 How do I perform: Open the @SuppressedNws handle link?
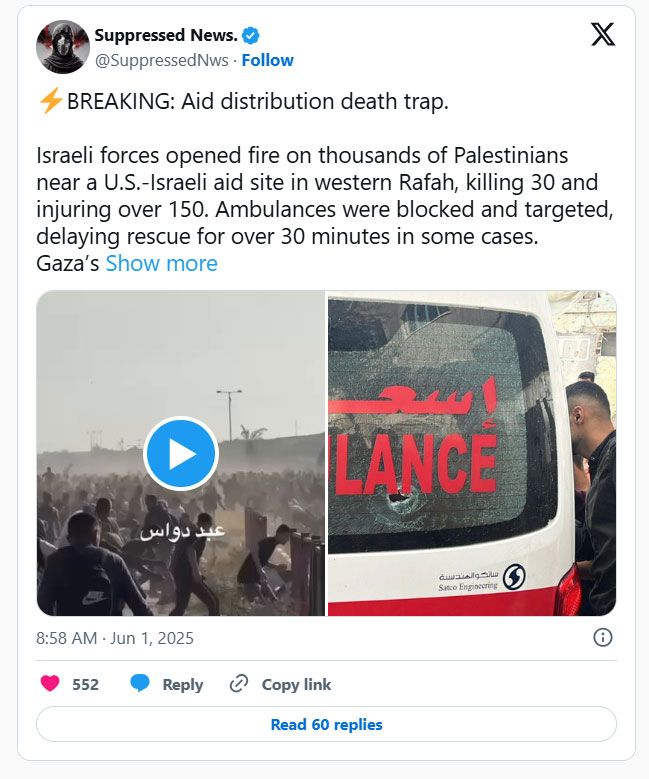162,60
